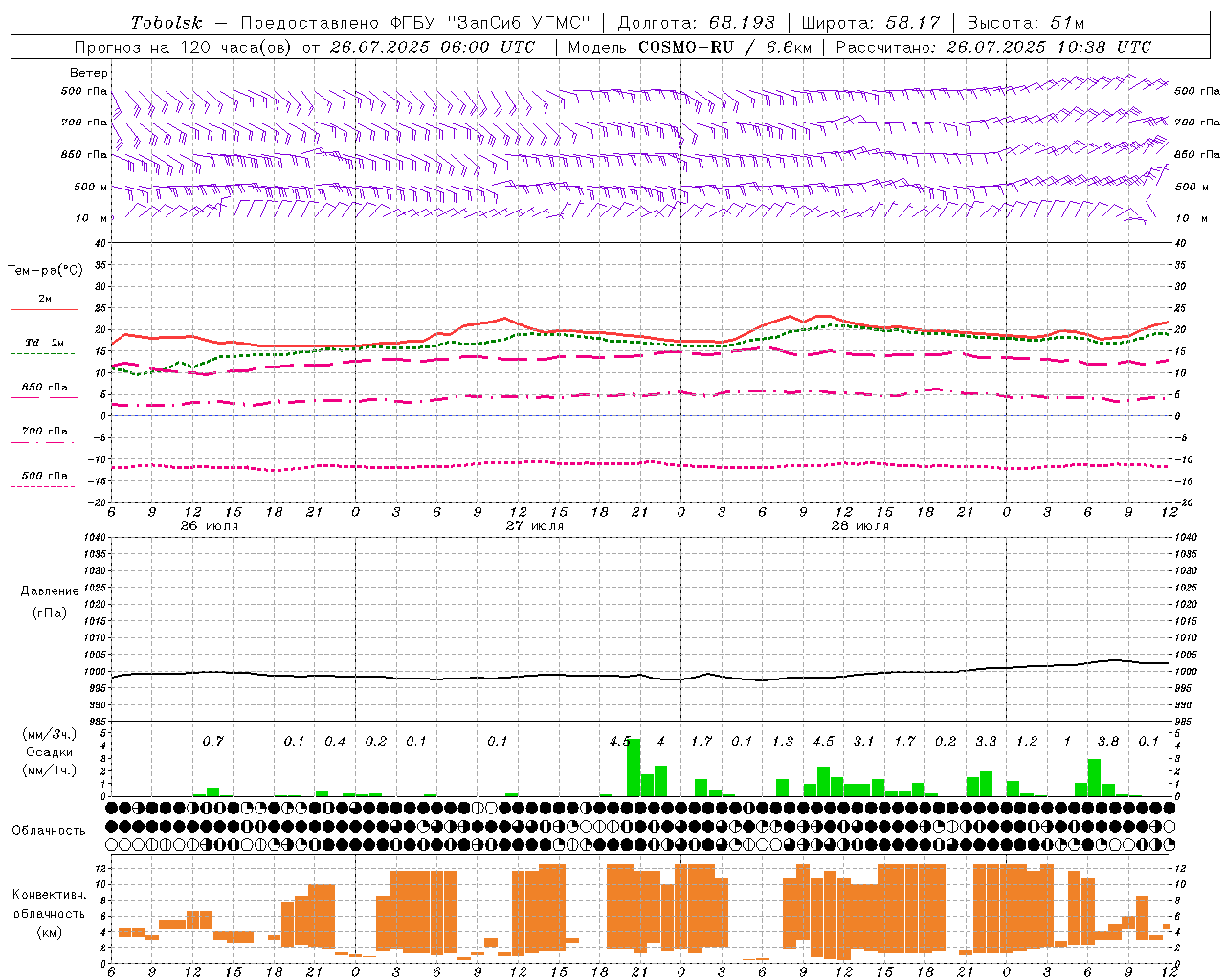
Task: Select the model name COSMO-RU / 6.6км
Action: pyautogui.click(x=724, y=47)
